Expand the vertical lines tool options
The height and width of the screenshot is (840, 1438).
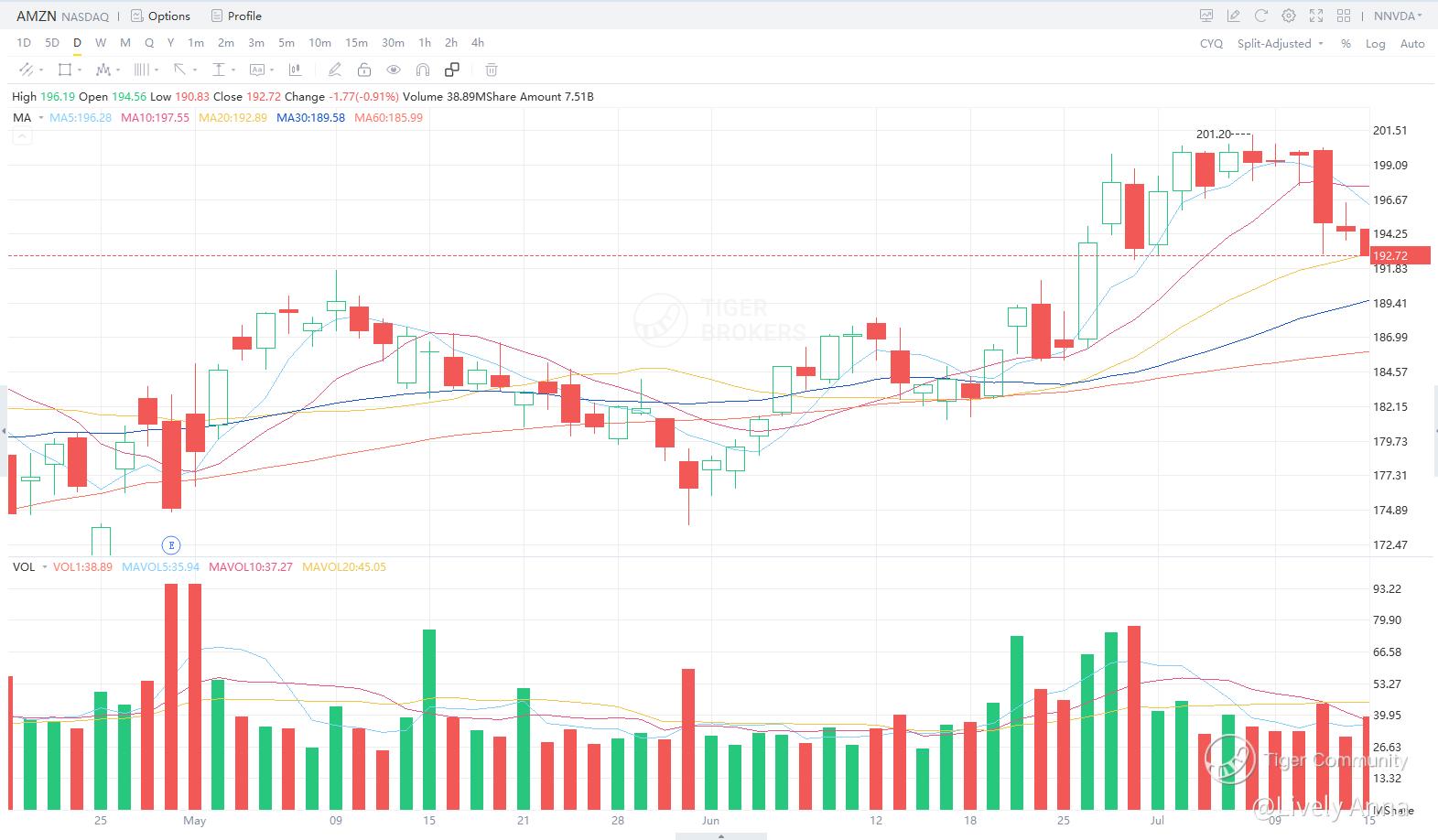point(157,70)
